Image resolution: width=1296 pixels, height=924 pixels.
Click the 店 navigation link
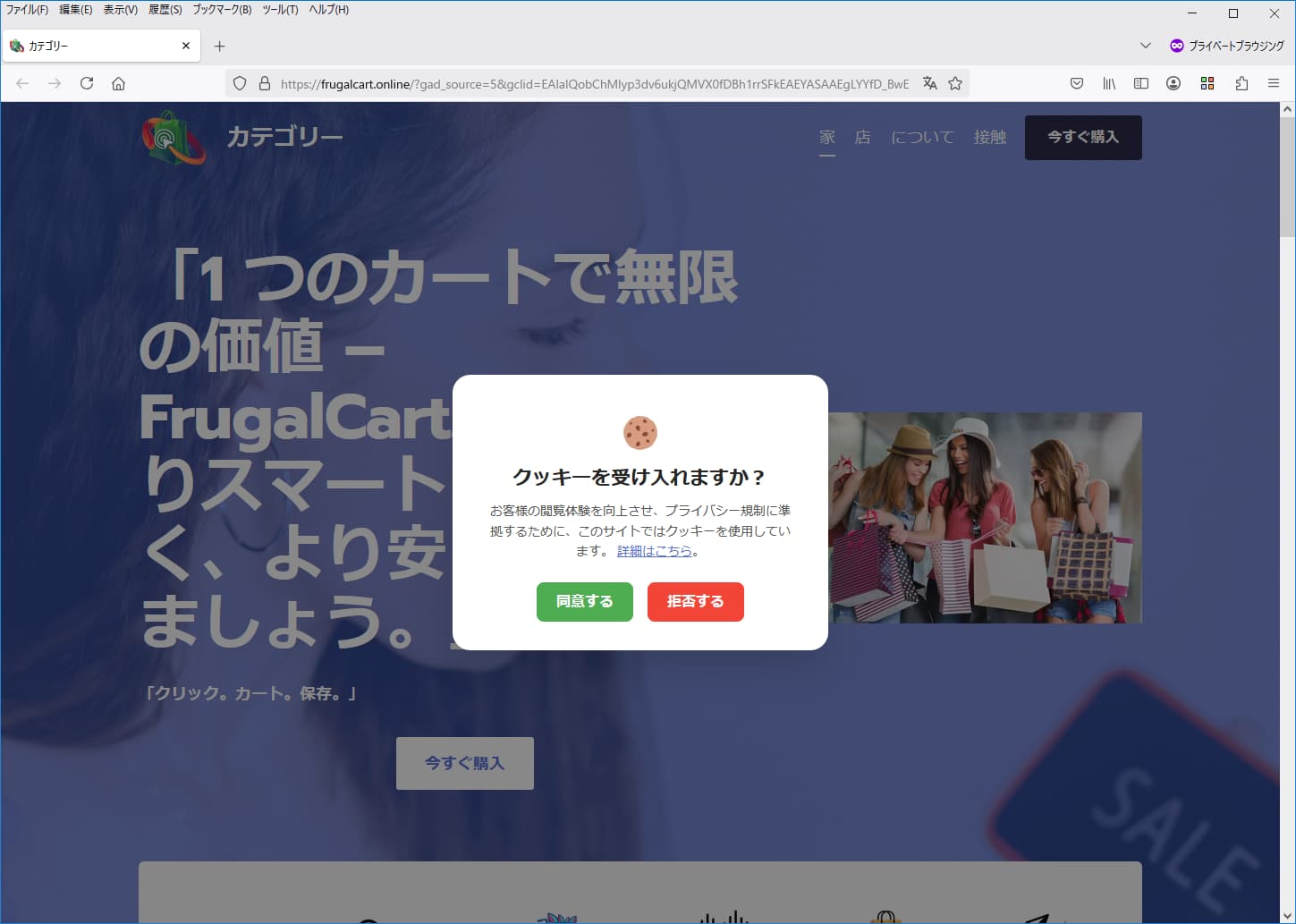[x=863, y=137]
